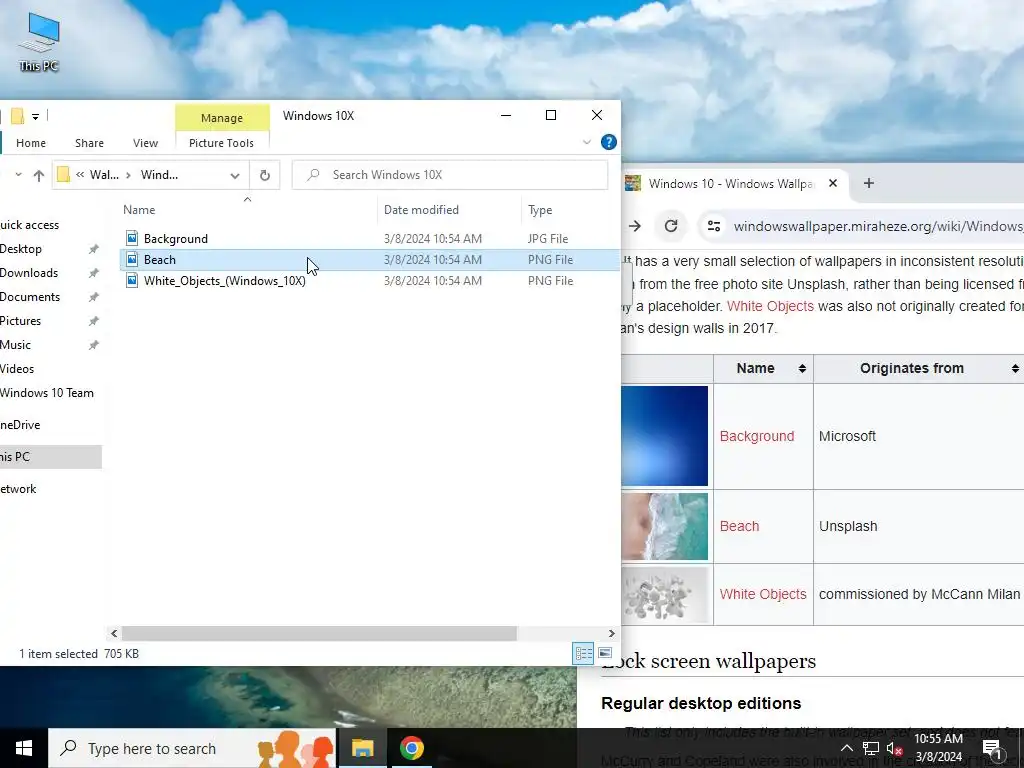Expand the File Explorer ribbon chevron
Image resolution: width=1024 pixels, height=768 pixels.
pos(586,142)
